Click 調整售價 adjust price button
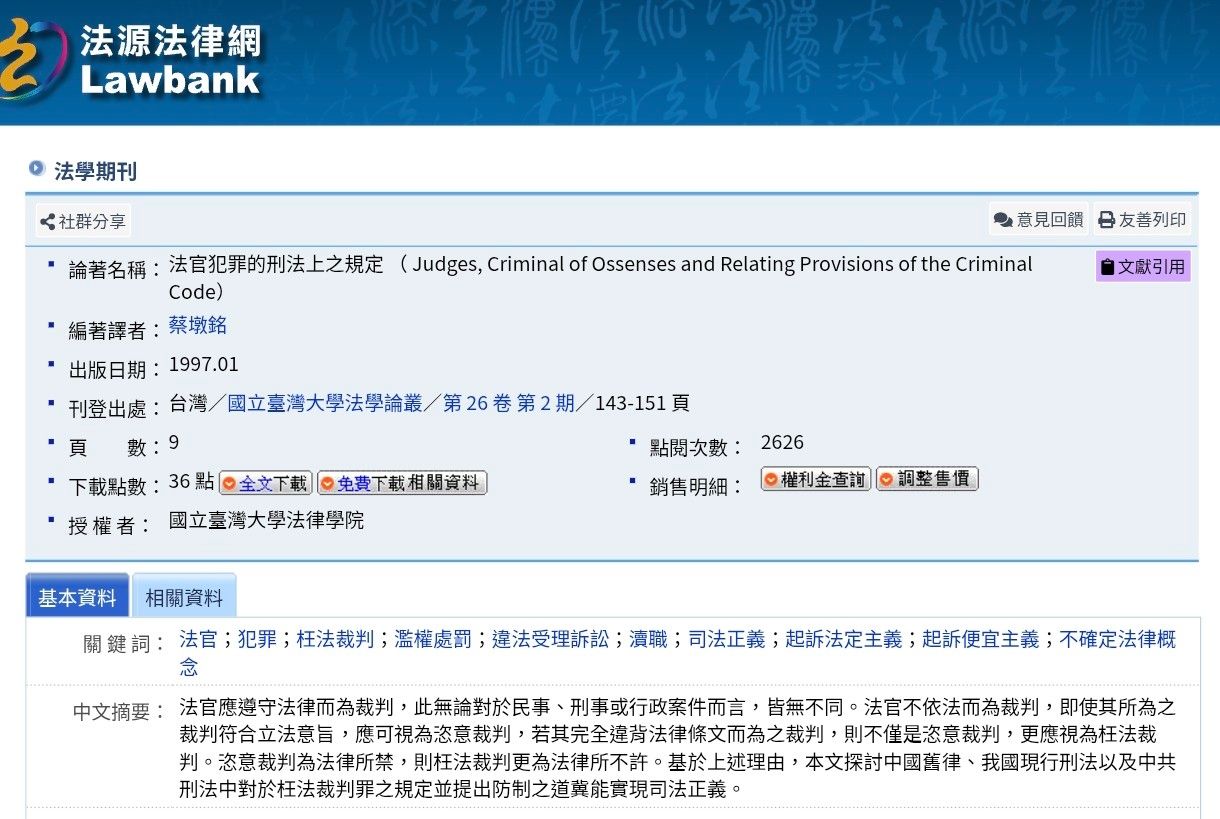Viewport: 1220px width, 819px height. tap(927, 480)
